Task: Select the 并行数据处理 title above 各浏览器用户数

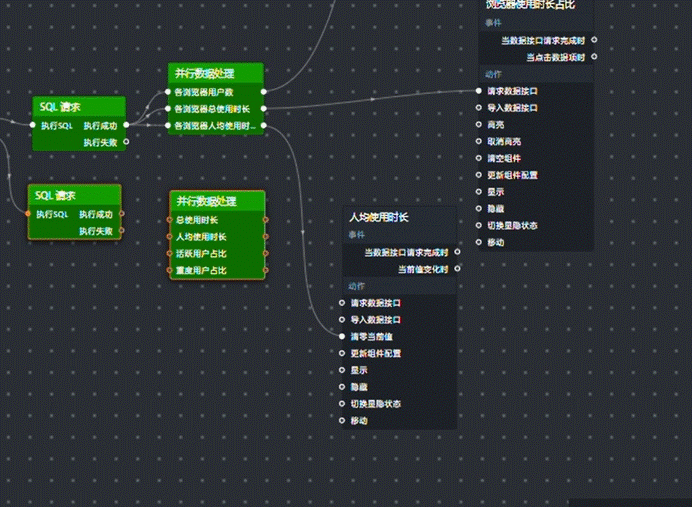Action: [x=204, y=73]
